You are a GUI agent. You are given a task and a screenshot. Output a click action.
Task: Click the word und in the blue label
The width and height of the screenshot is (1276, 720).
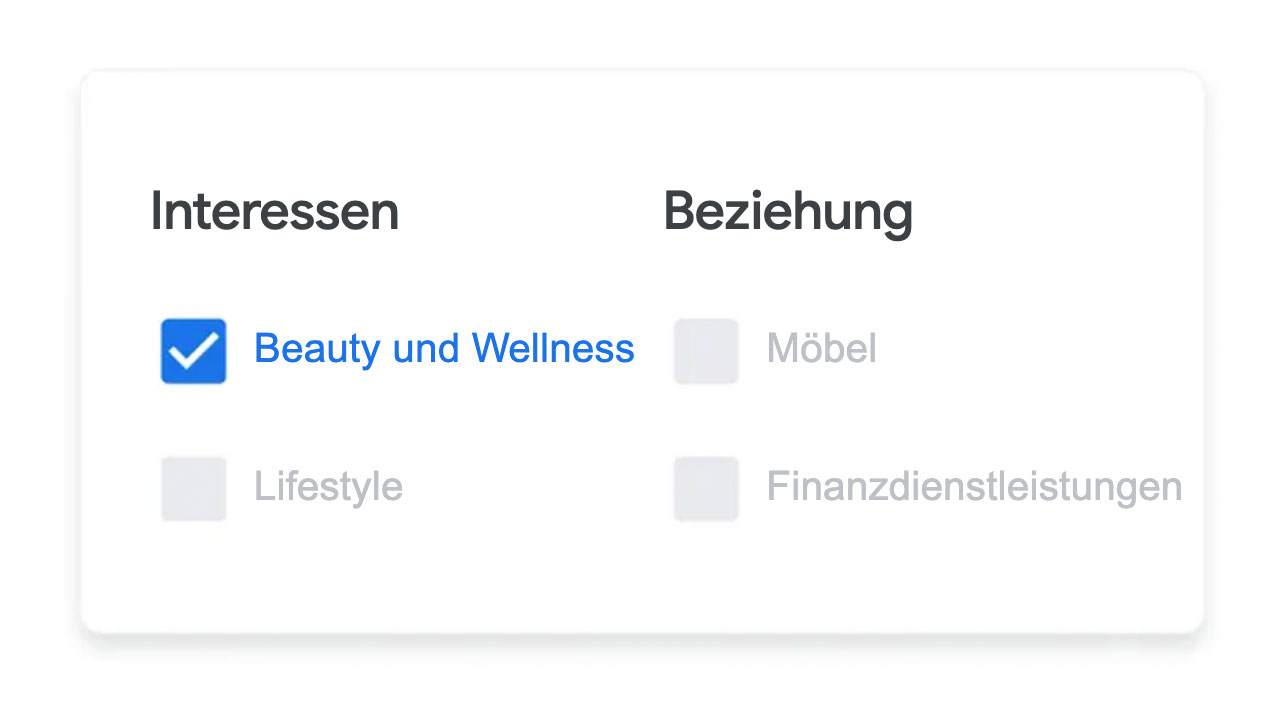426,349
